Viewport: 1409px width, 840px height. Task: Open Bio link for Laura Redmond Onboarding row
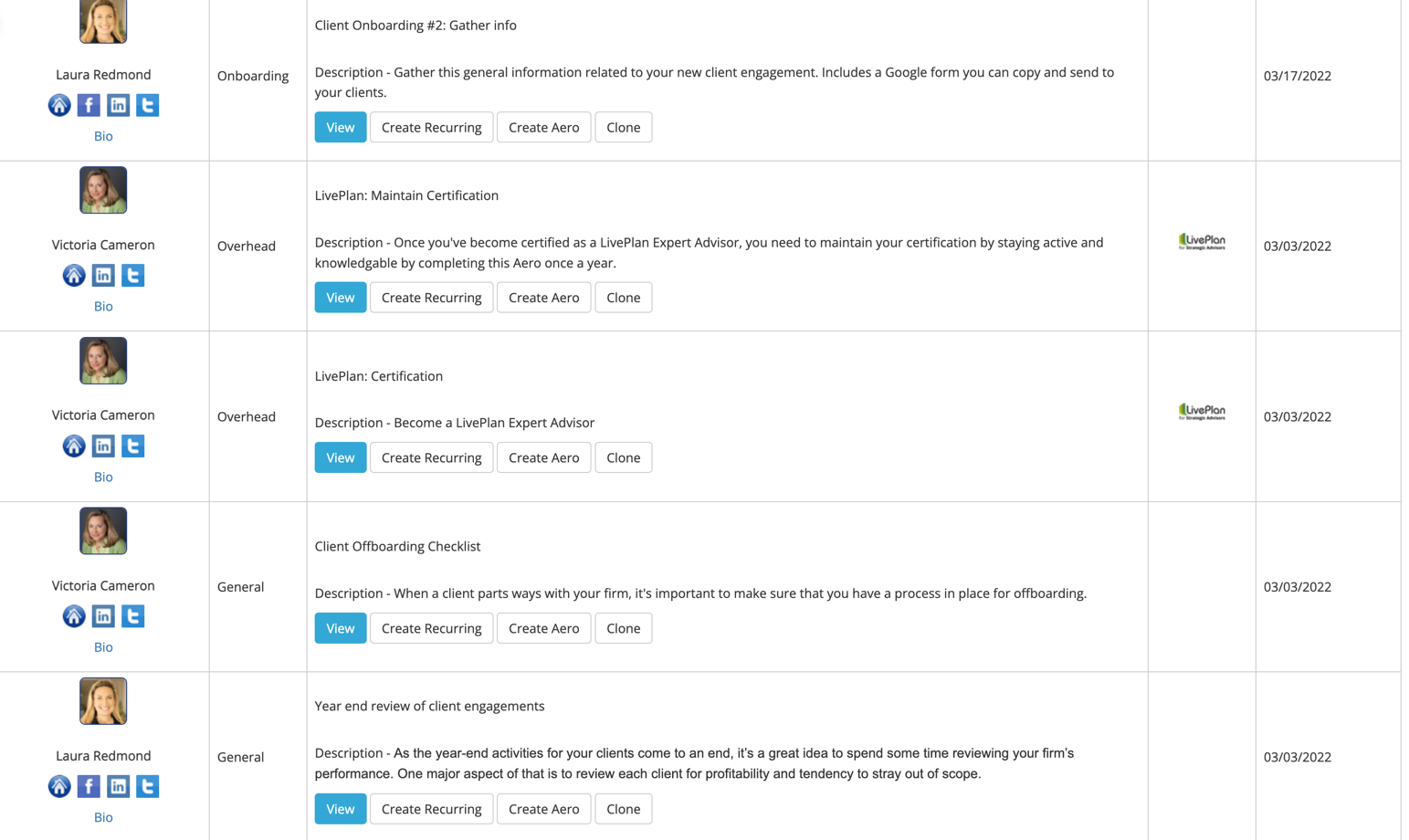coord(103,136)
